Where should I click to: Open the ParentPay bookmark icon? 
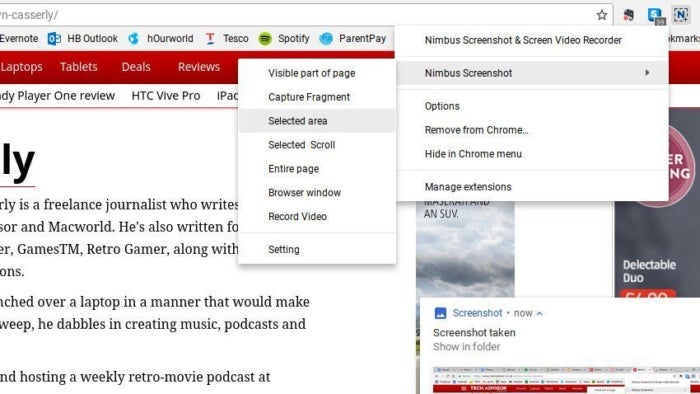[x=326, y=39]
